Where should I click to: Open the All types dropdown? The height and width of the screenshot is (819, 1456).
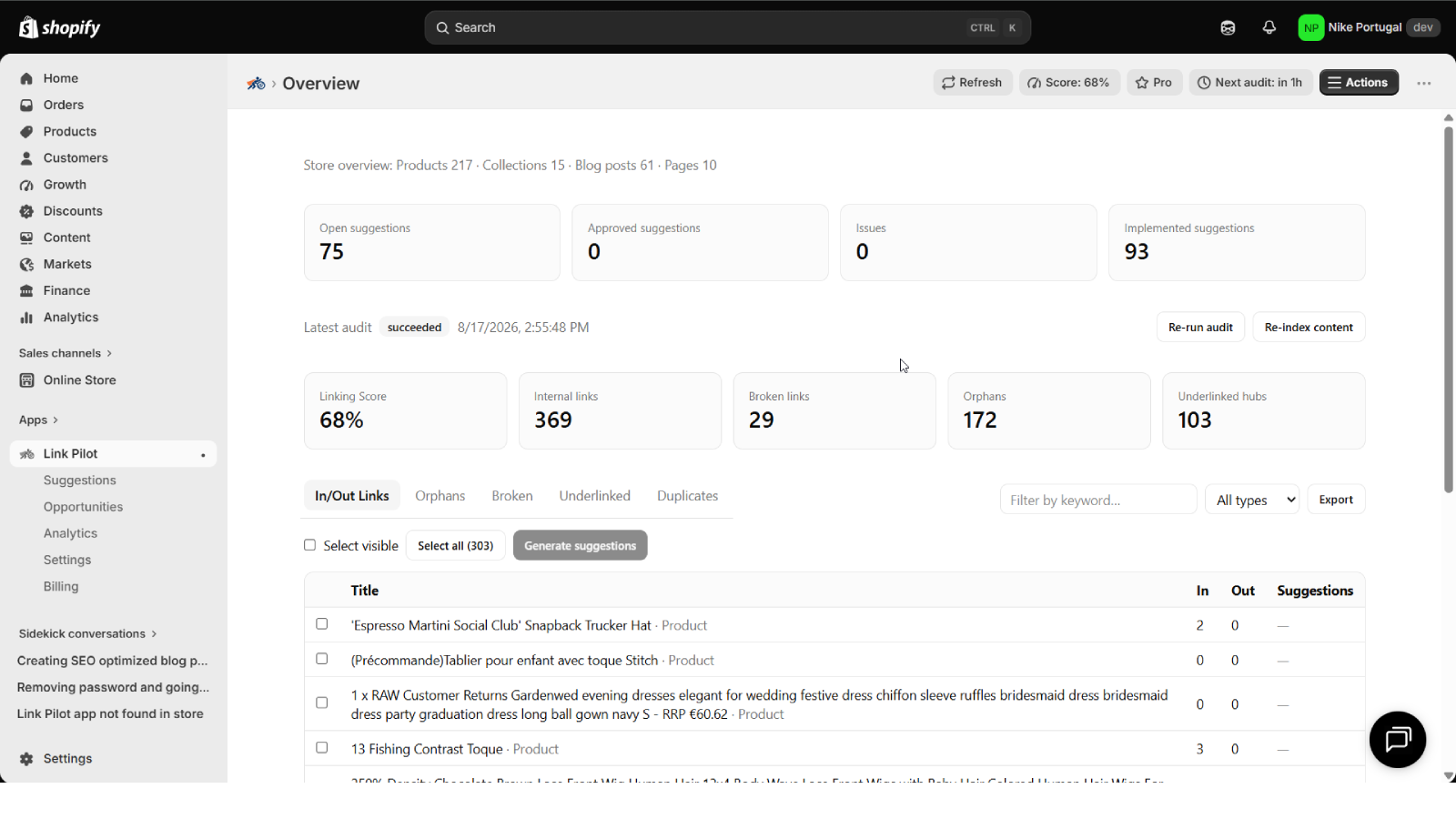(1252, 500)
